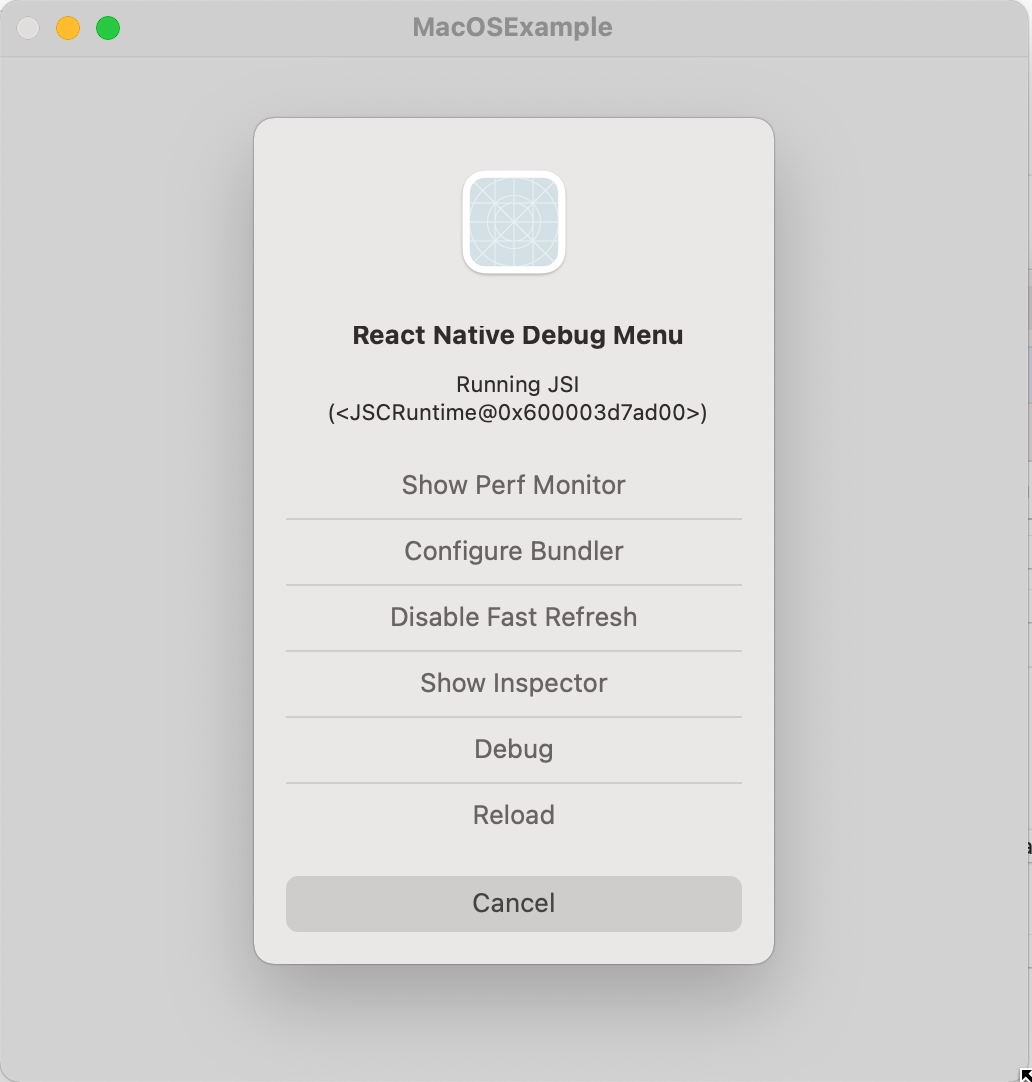Click the MacOSExample window title
This screenshot has height=1082, width=1032.
[513, 28]
